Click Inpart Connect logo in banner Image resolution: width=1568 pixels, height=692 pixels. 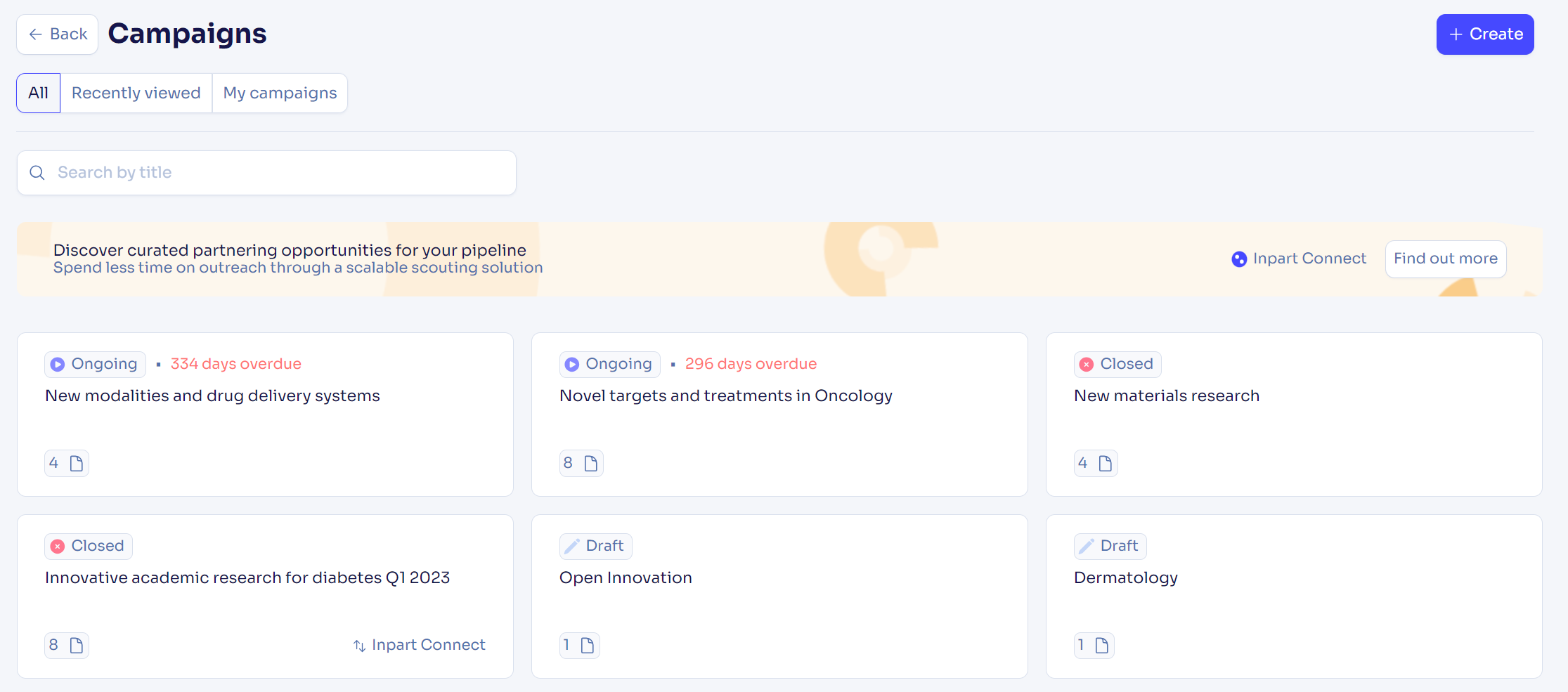pos(1239,259)
